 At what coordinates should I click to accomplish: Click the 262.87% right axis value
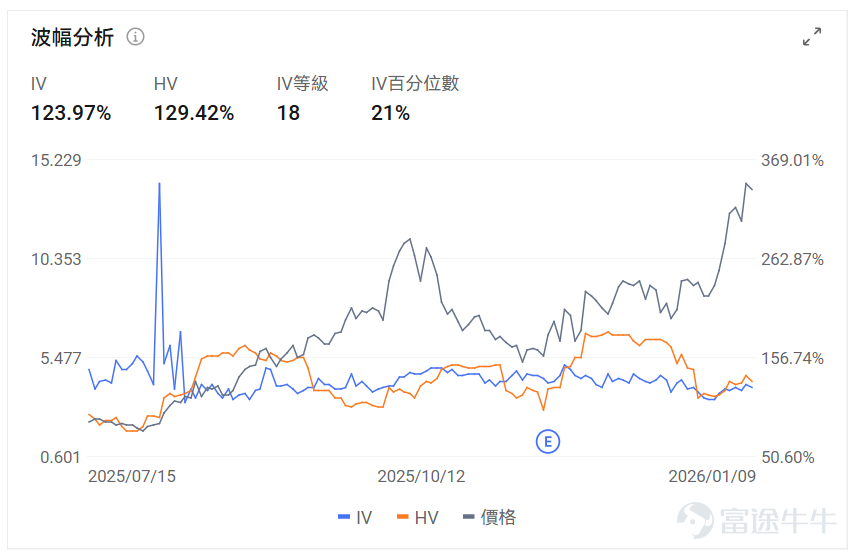click(793, 259)
